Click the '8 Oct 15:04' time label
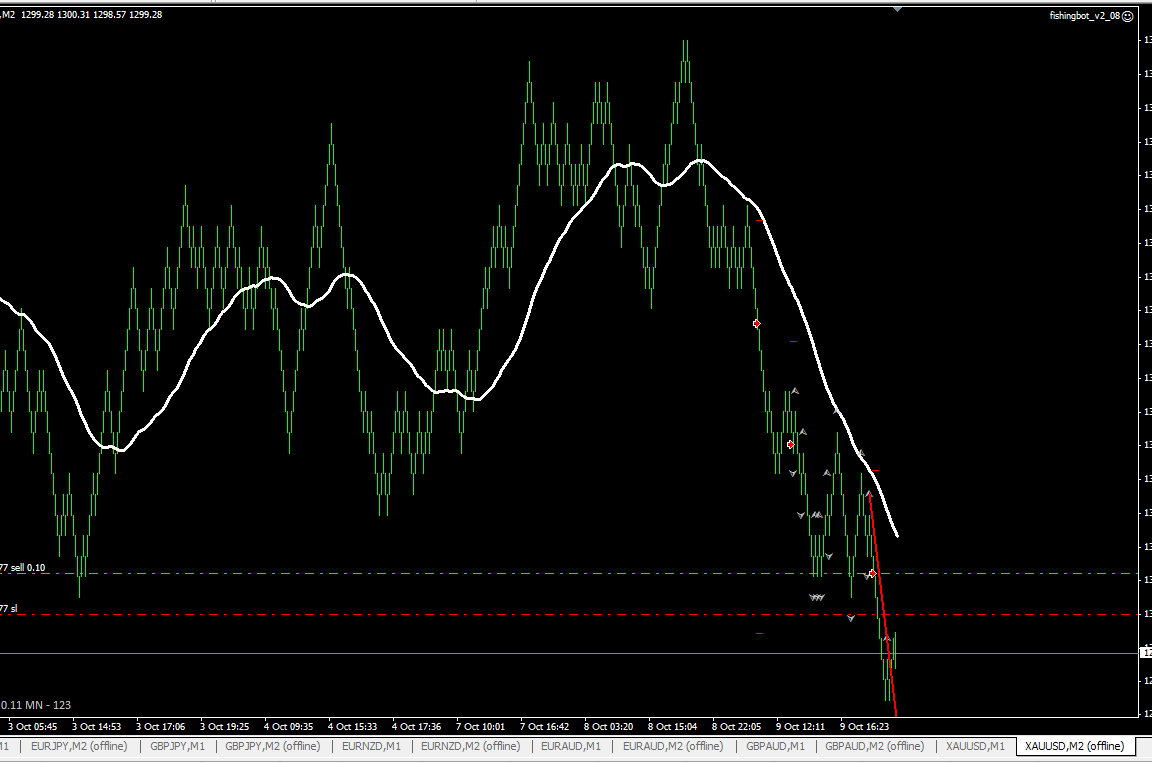Viewport: 1152px width, 763px height. 672,726
